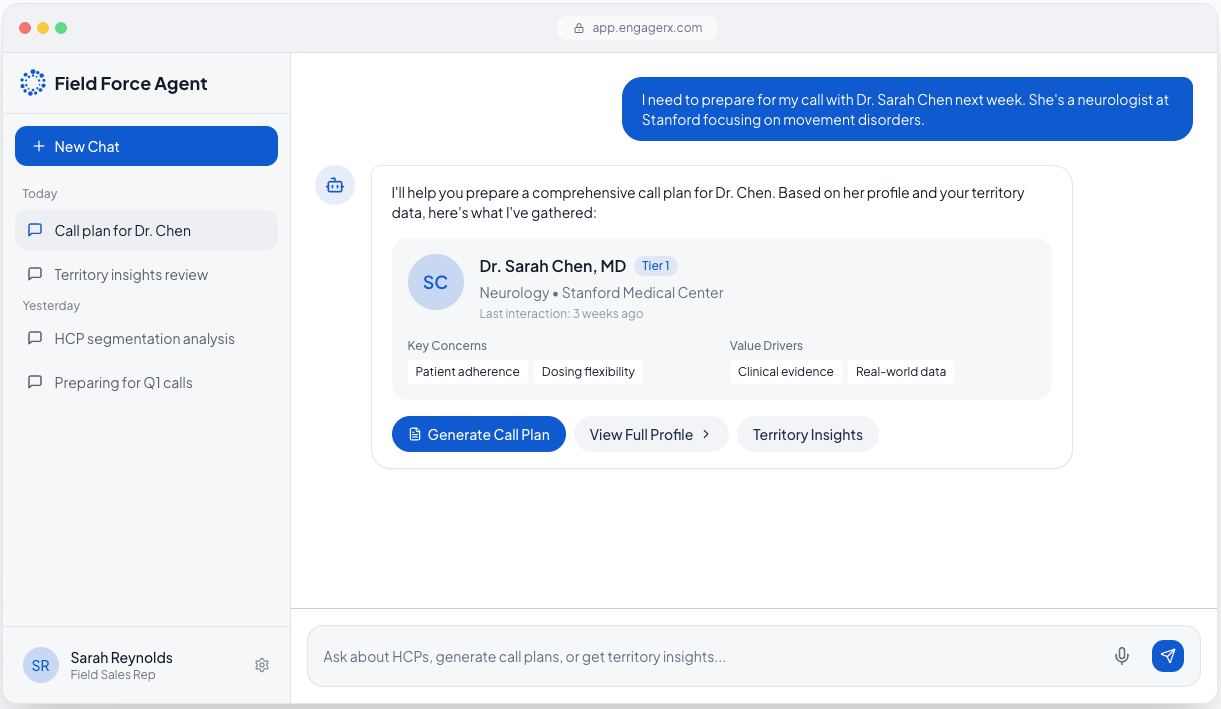Click the Sarah Reynolds user name

tap(122, 657)
